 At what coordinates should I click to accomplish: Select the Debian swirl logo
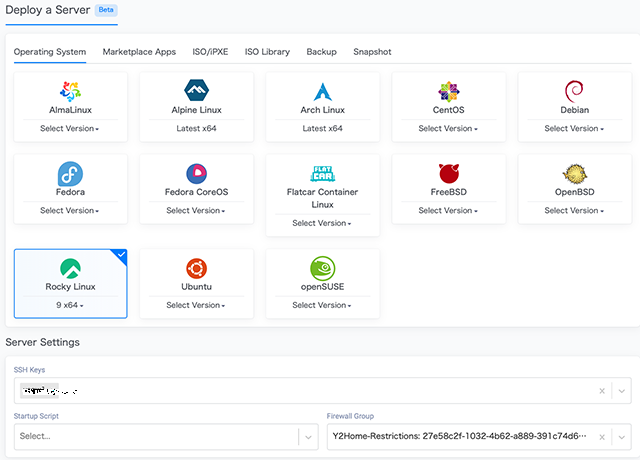point(574,91)
